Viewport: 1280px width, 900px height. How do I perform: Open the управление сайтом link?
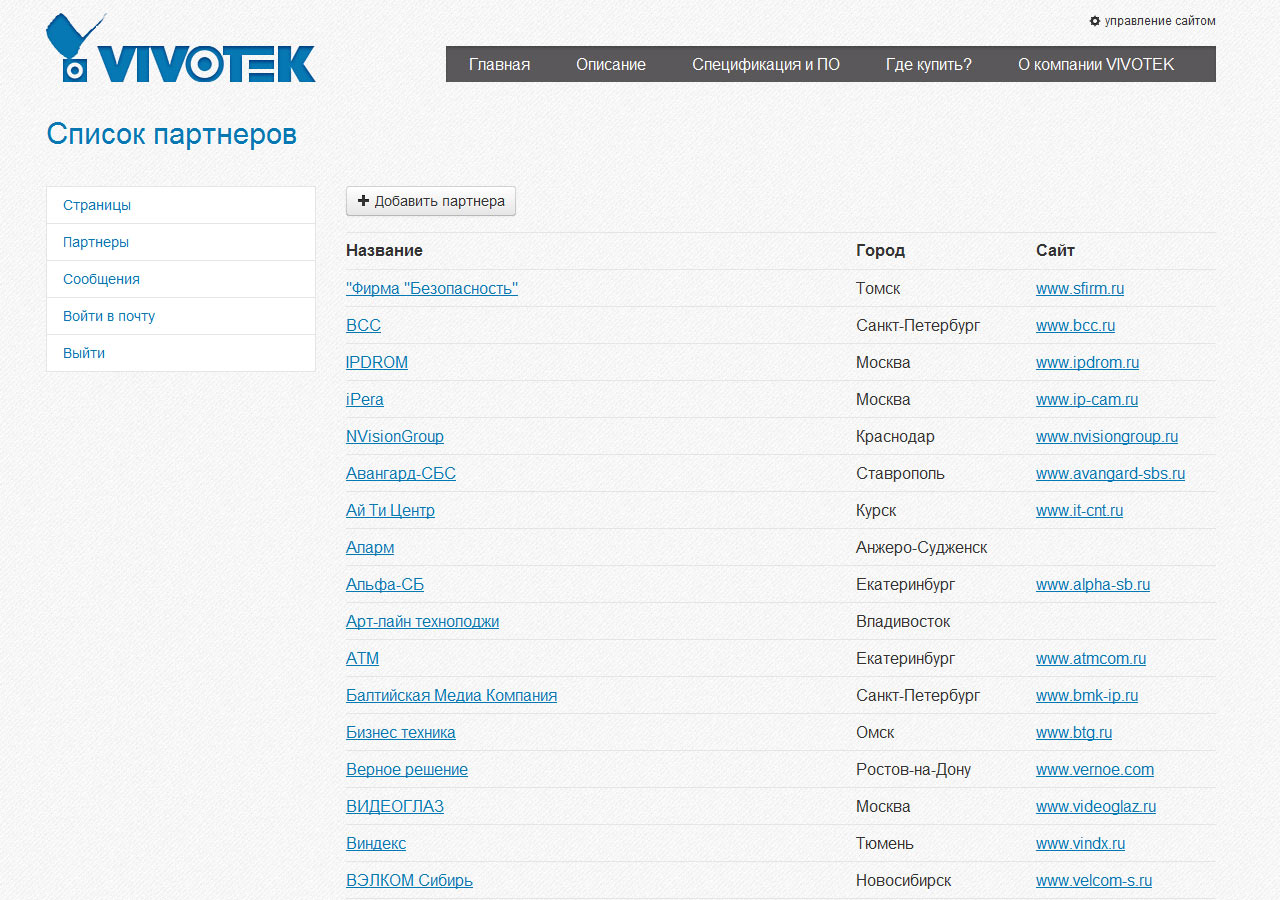pos(1160,21)
